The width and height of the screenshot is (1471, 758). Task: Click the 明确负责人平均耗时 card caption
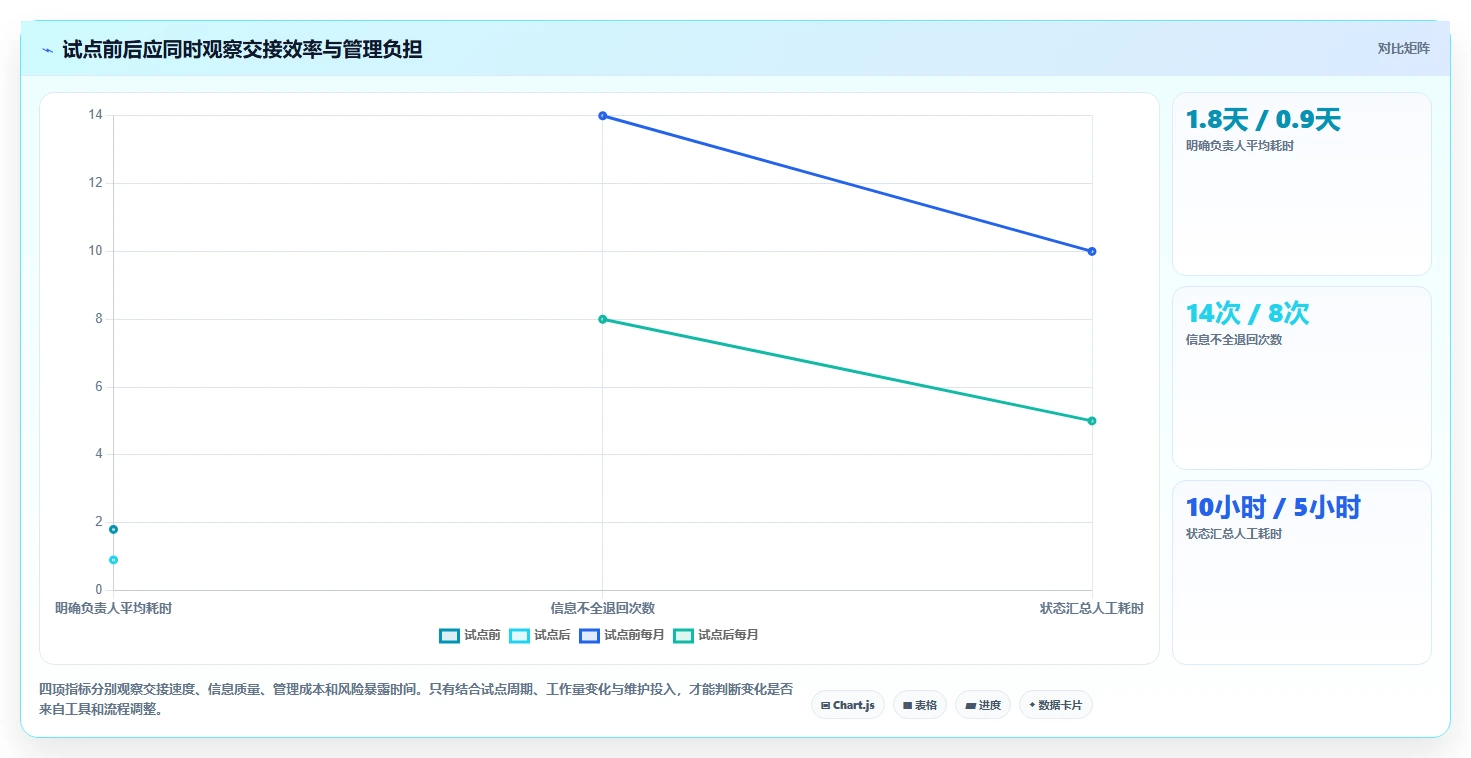tap(1240, 146)
